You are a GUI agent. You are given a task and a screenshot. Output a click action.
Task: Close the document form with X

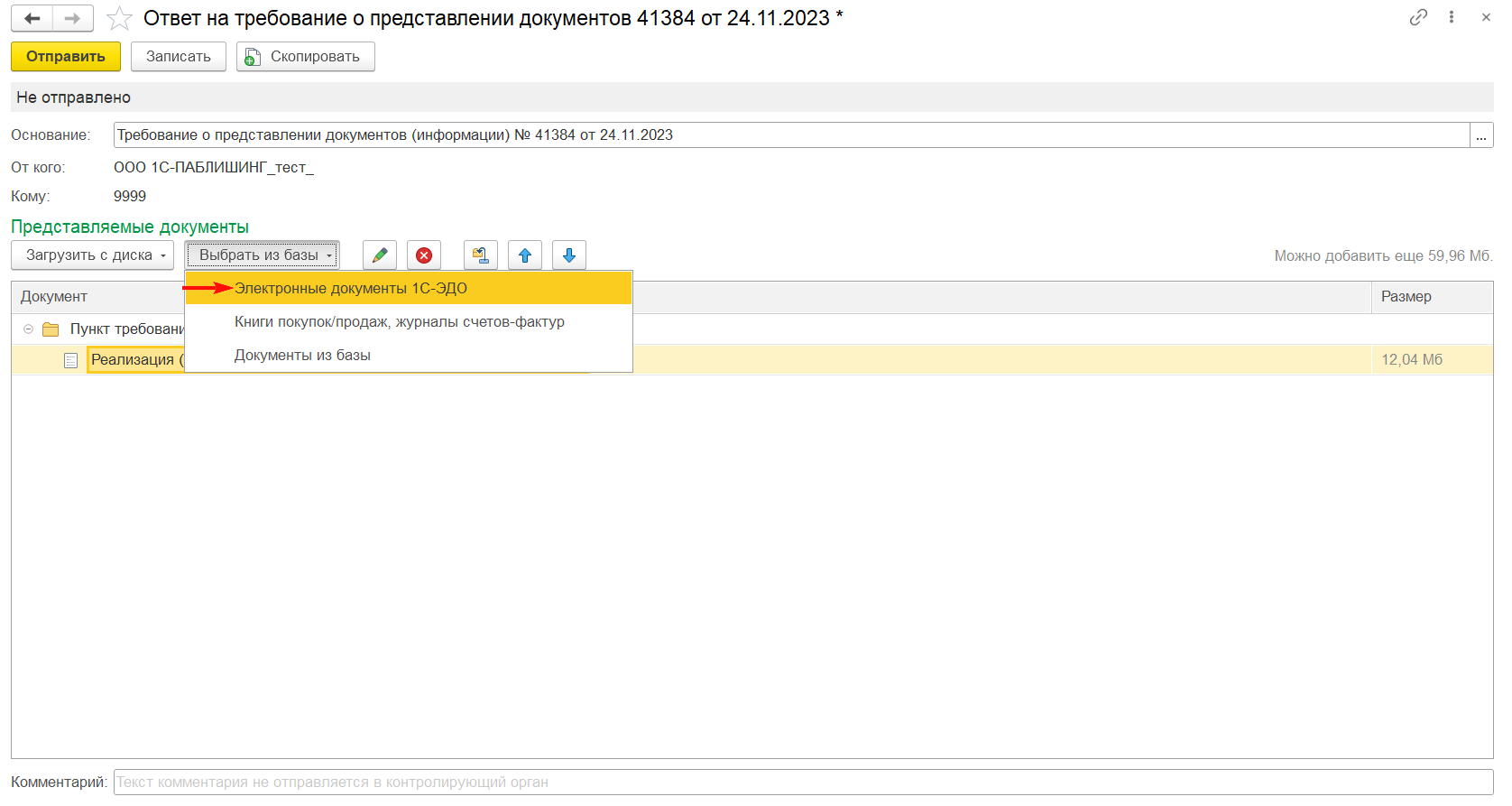click(1486, 17)
